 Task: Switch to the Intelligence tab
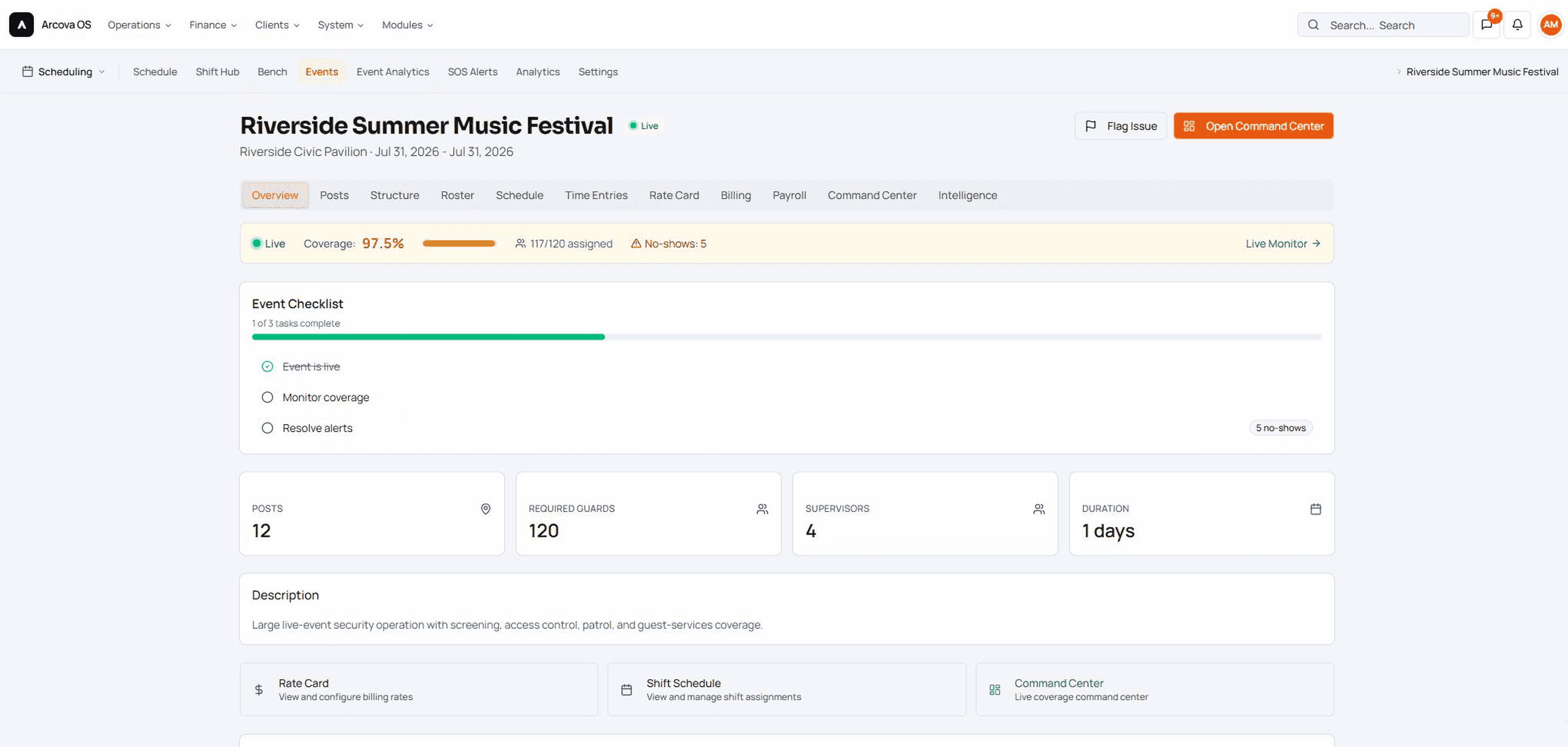point(967,195)
